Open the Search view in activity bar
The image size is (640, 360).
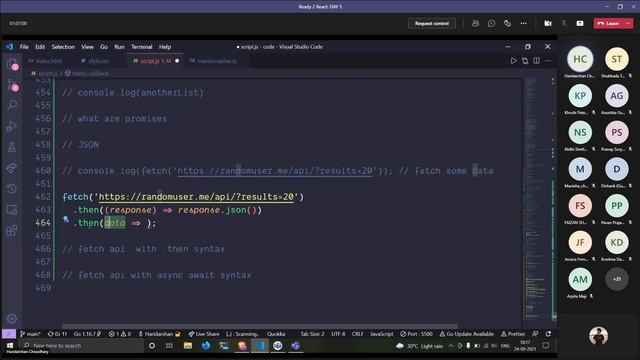(12, 105)
